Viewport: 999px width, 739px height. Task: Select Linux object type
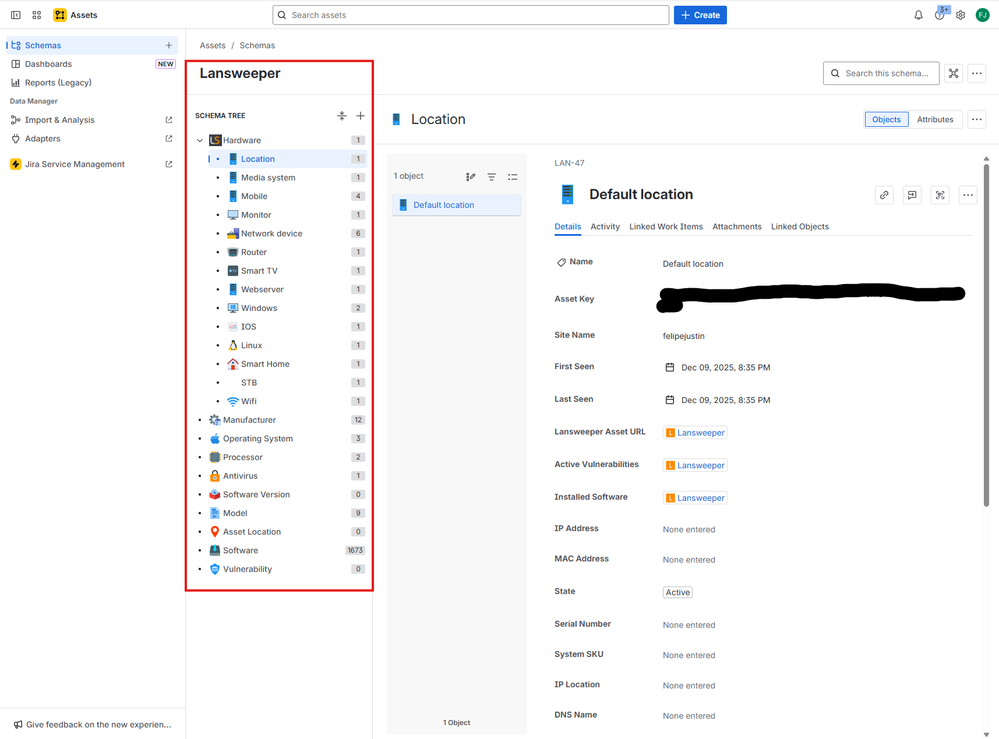(251, 345)
